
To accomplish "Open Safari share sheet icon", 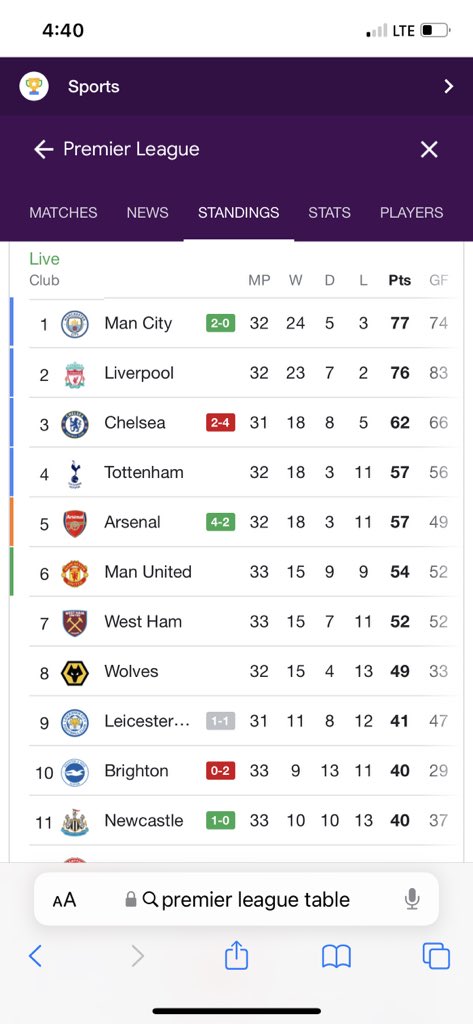I will (x=236, y=956).
